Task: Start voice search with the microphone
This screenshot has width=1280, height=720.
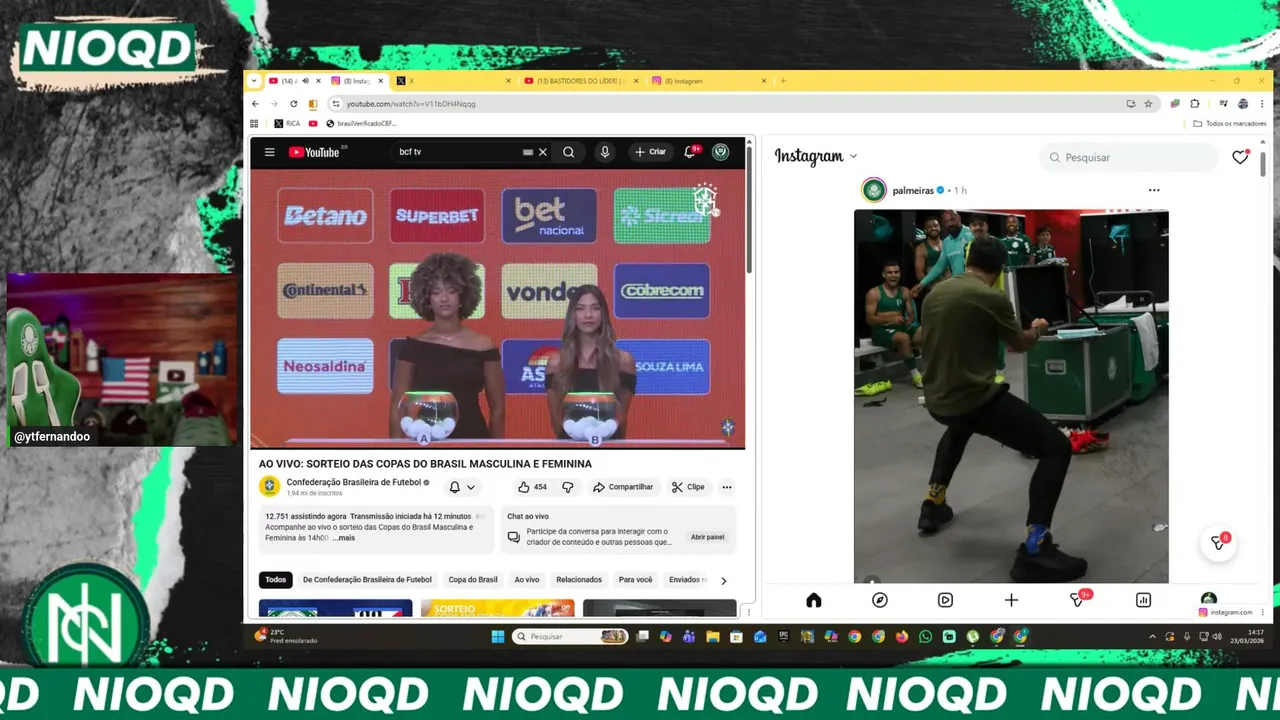Action: [x=604, y=152]
